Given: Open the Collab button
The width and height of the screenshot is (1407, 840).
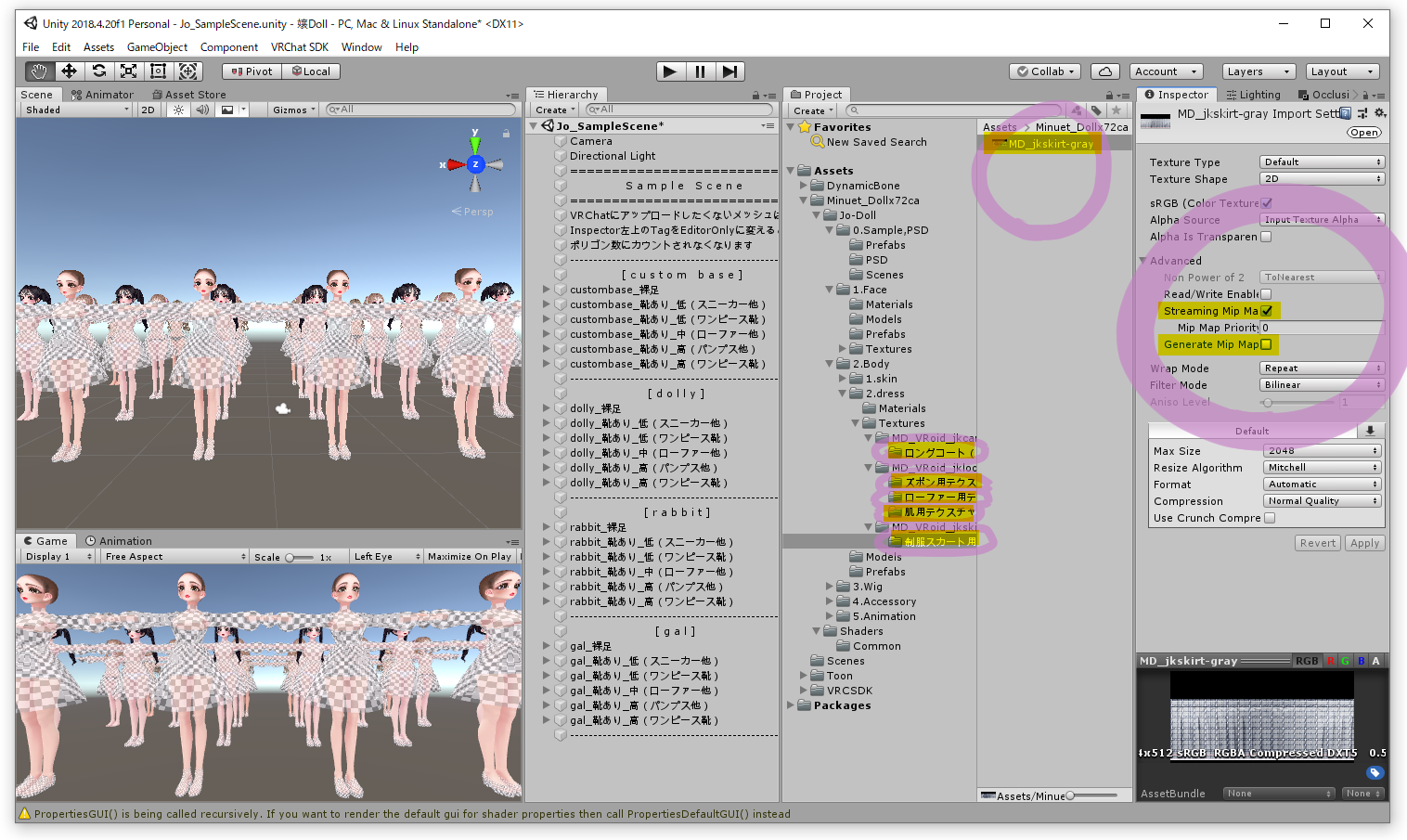Looking at the screenshot, I should (1046, 71).
